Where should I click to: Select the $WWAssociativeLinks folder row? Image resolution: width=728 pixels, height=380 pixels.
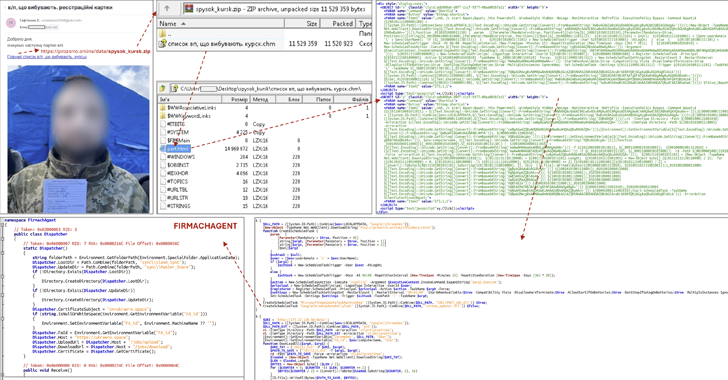pyautogui.click(x=265, y=108)
